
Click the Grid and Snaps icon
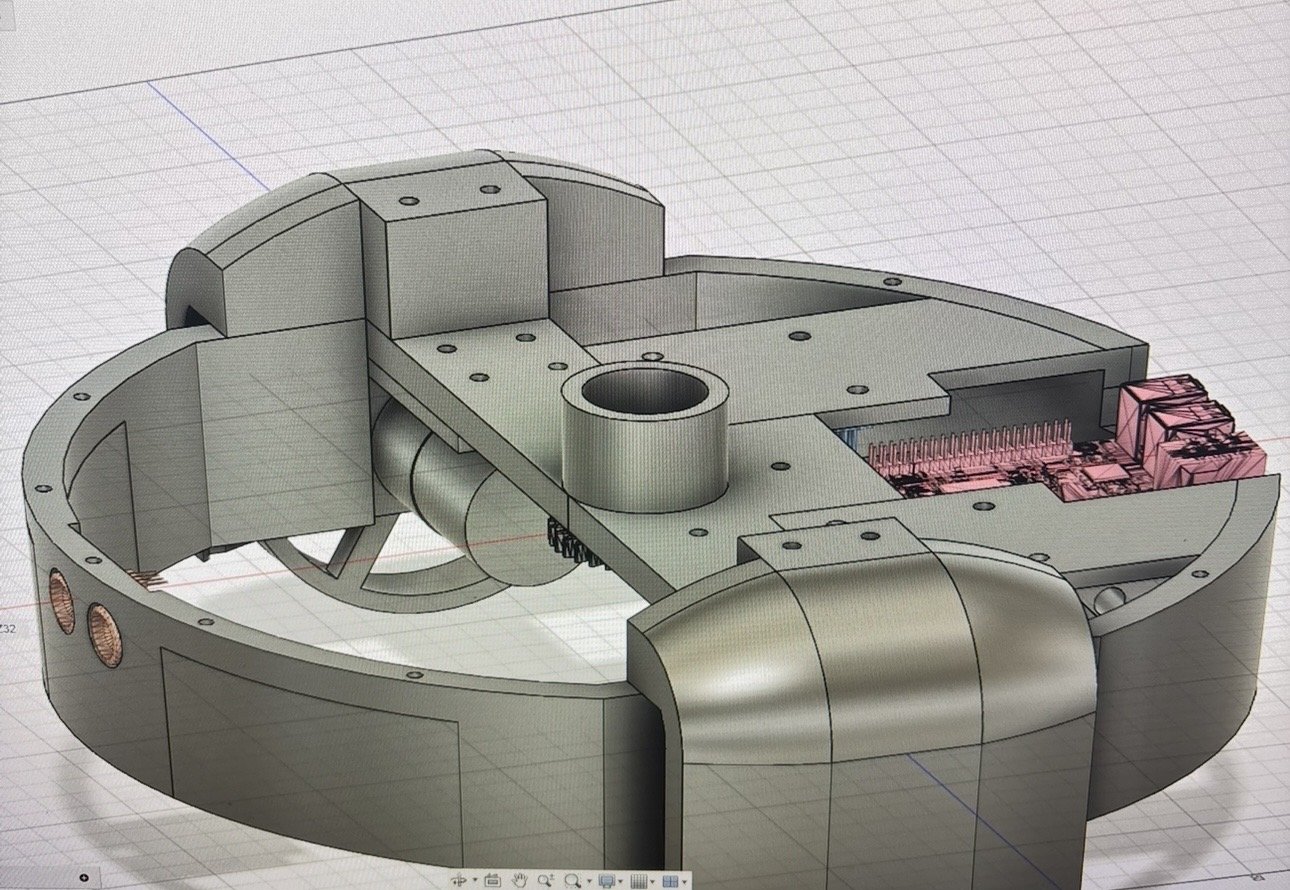point(639,881)
